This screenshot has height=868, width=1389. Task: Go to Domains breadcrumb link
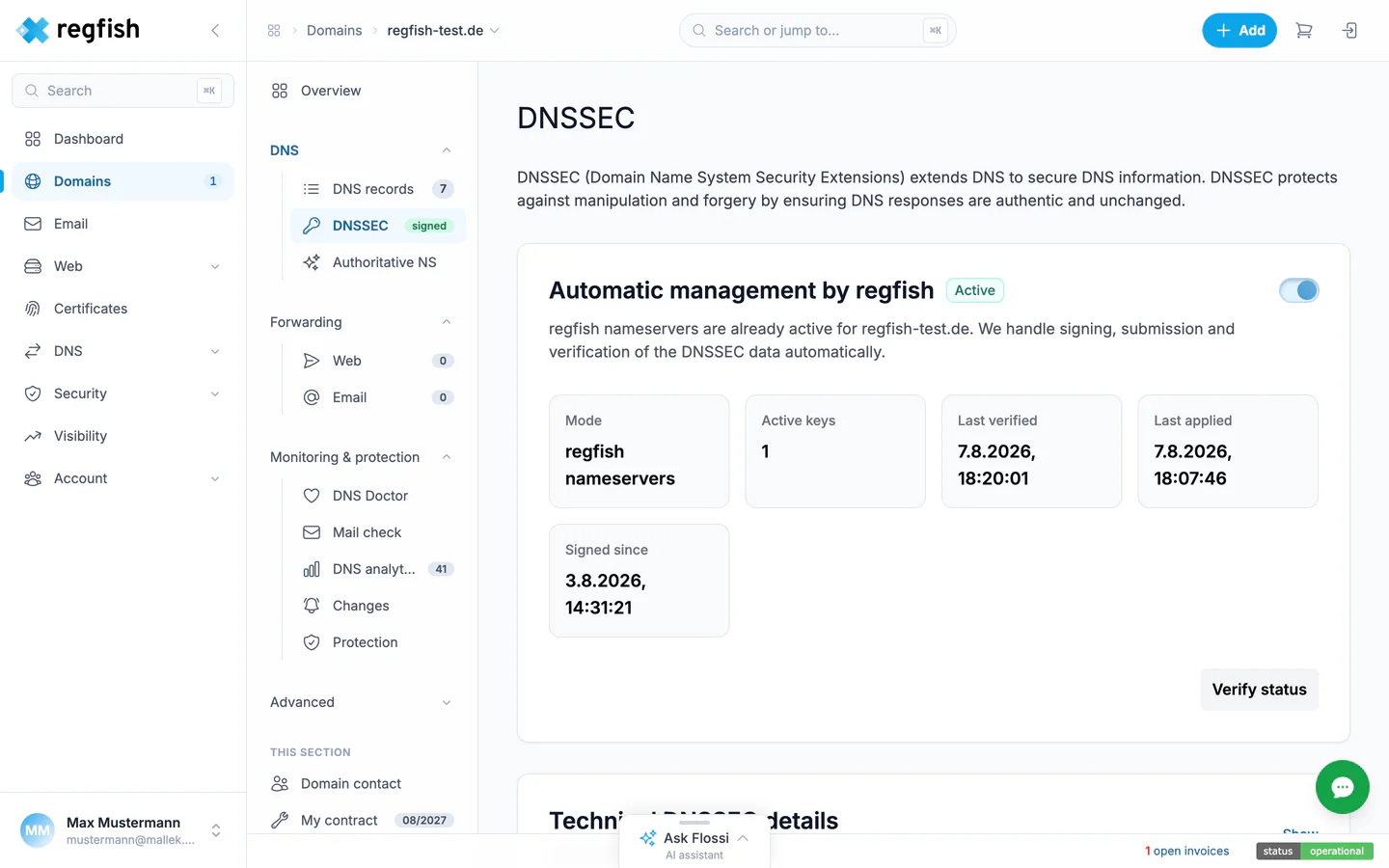point(334,31)
